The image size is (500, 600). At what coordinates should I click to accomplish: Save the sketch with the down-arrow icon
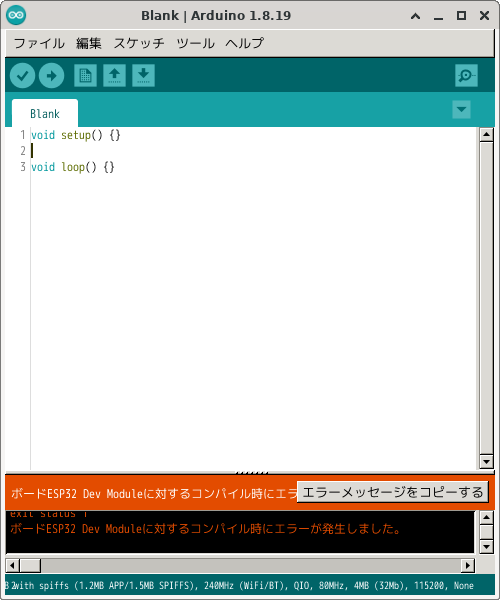coord(143,75)
